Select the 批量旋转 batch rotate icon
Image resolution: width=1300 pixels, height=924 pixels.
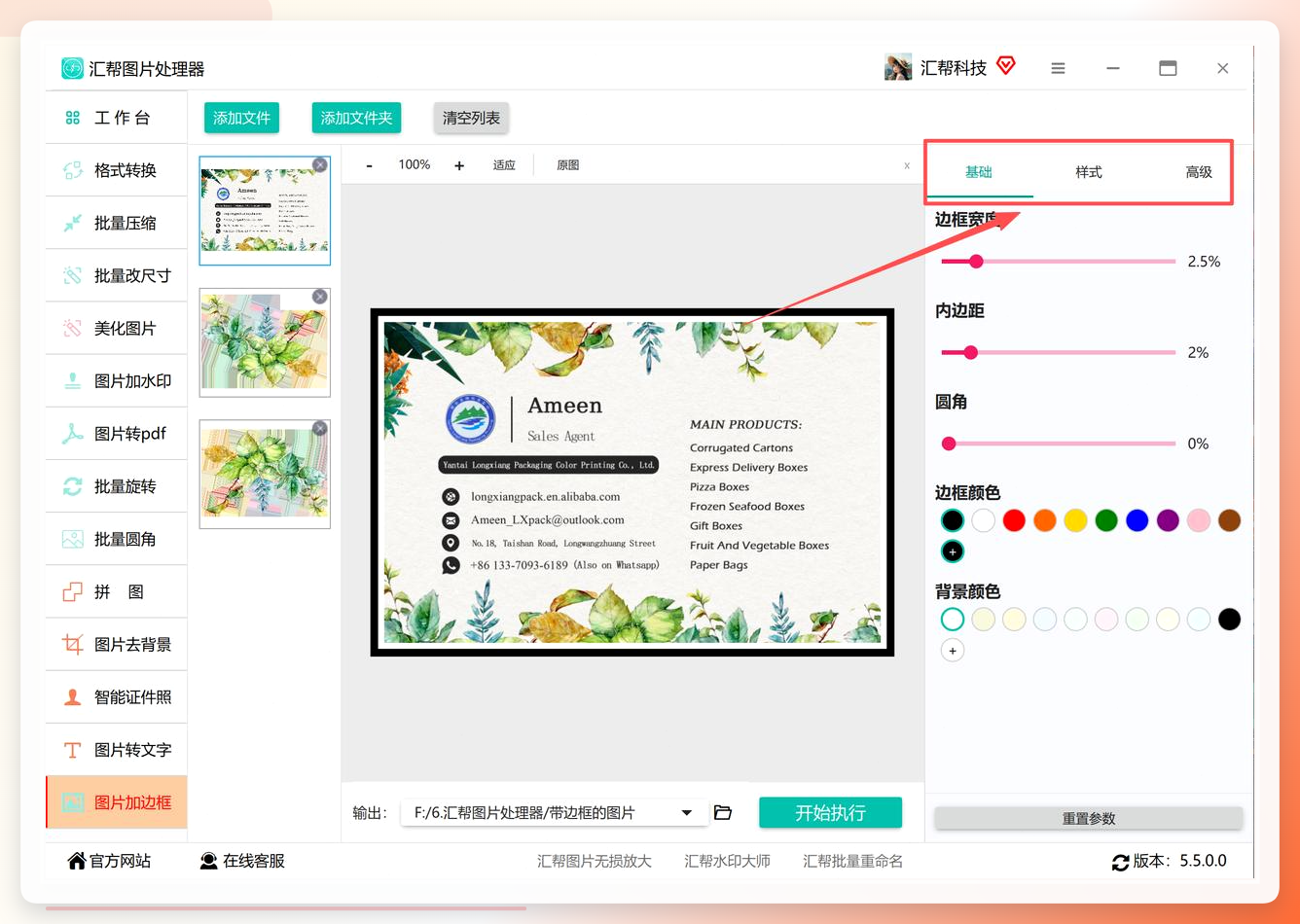click(x=73, y=486)
